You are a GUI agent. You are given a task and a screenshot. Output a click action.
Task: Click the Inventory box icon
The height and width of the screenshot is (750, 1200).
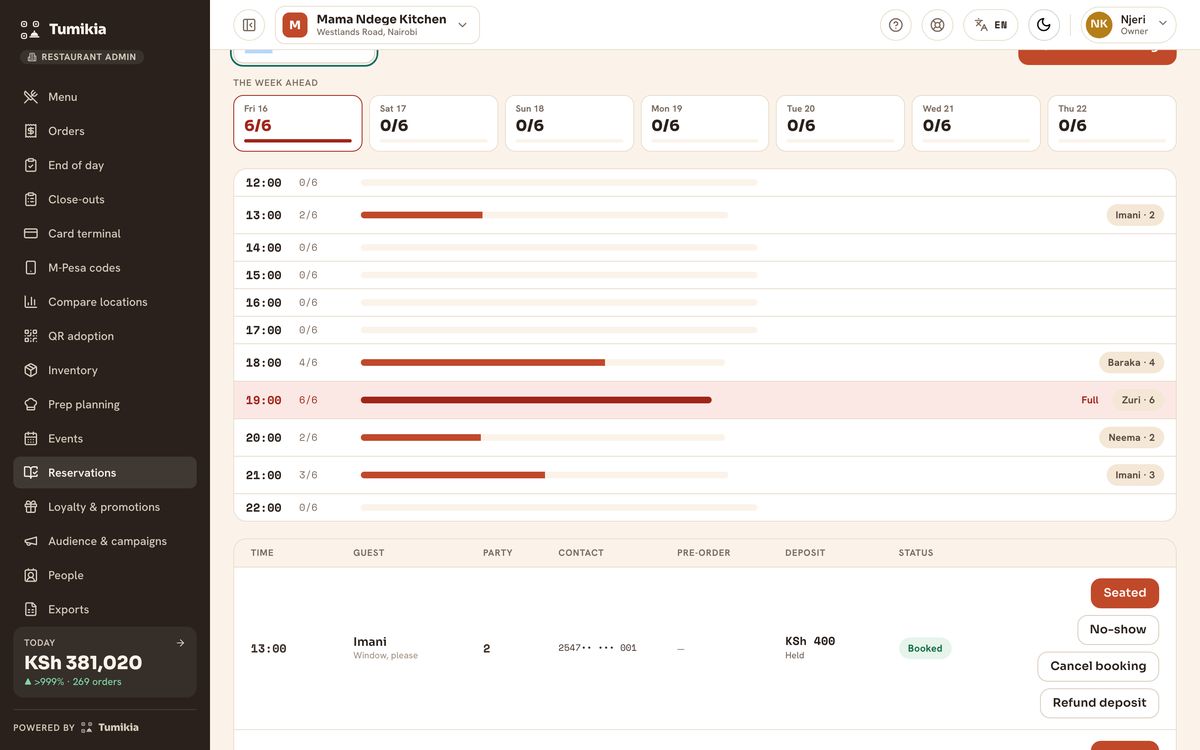(x=31, y=370)
